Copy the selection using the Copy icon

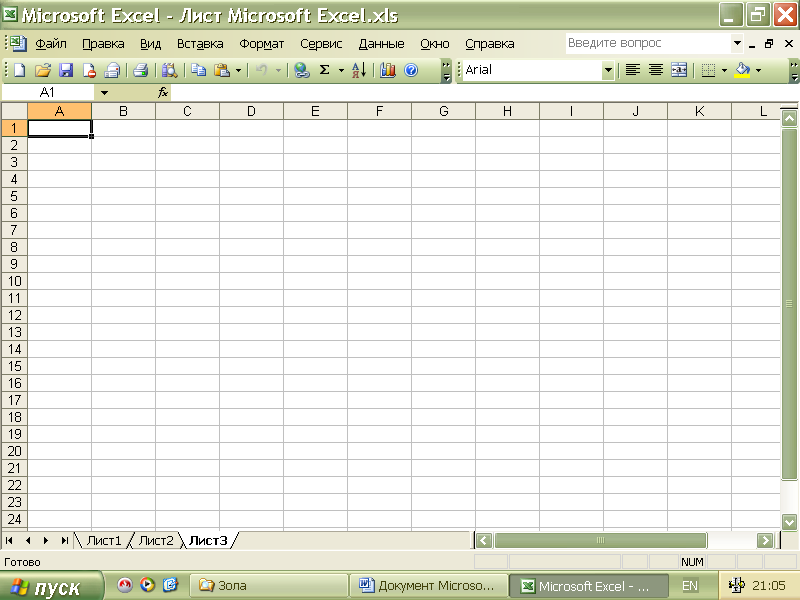198,70
